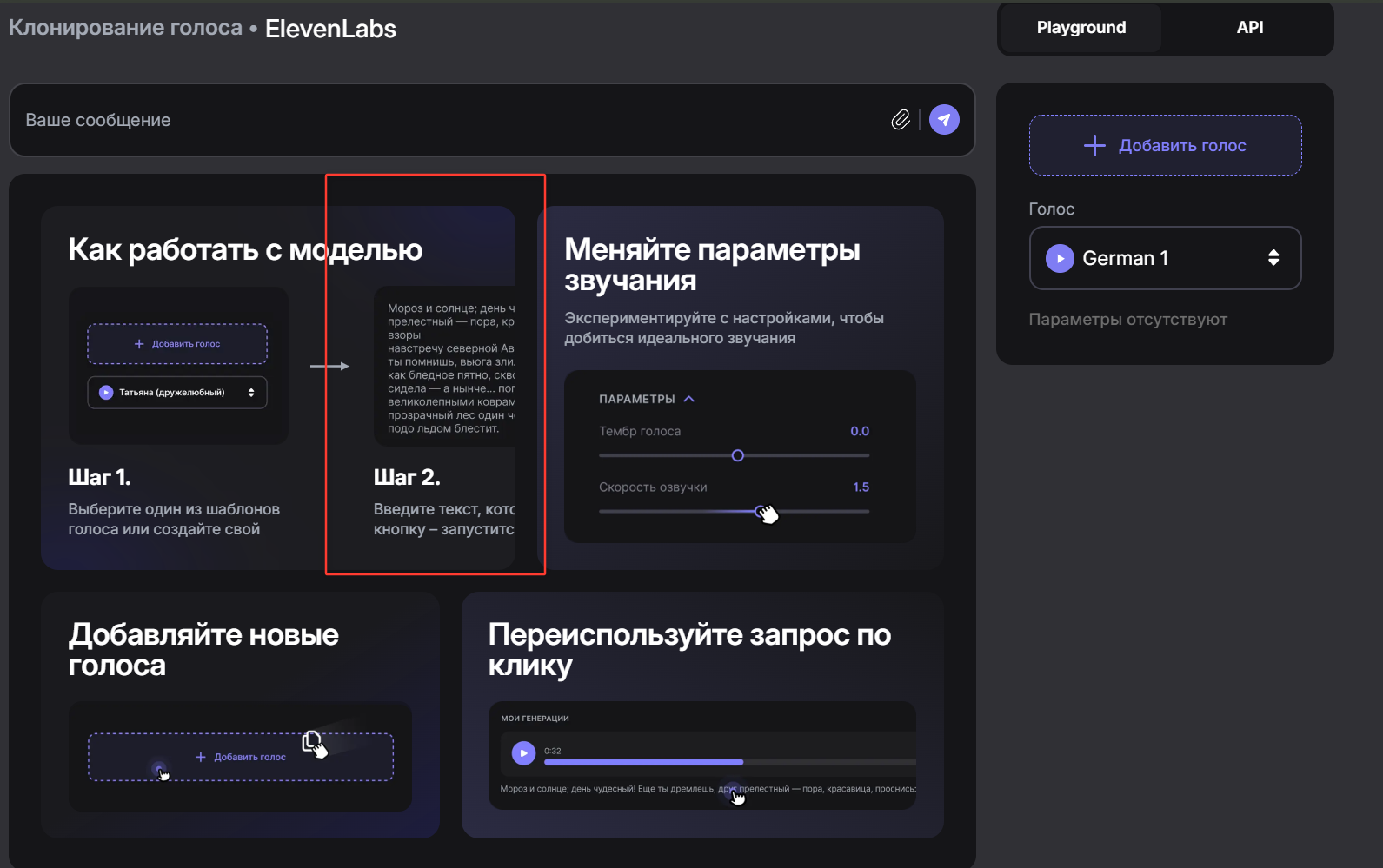Click the "ElevenLabs" title text

point(330,29)
